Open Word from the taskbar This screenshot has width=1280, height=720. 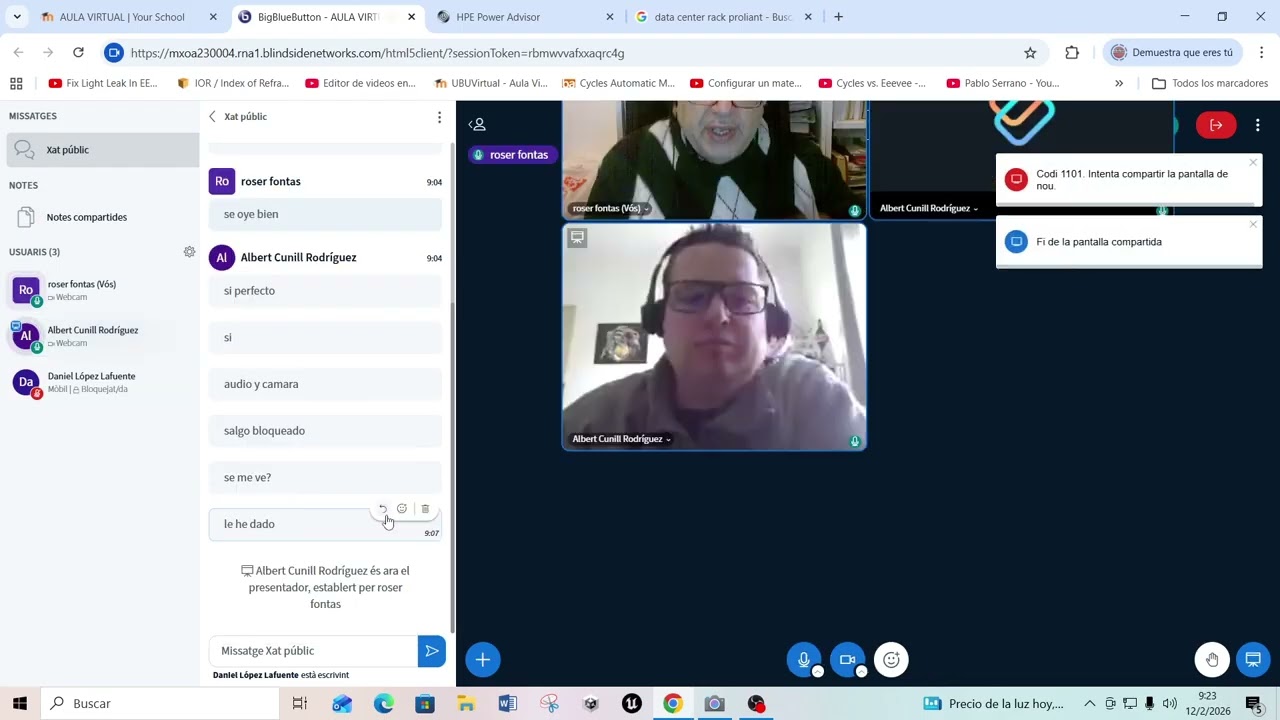508,704
